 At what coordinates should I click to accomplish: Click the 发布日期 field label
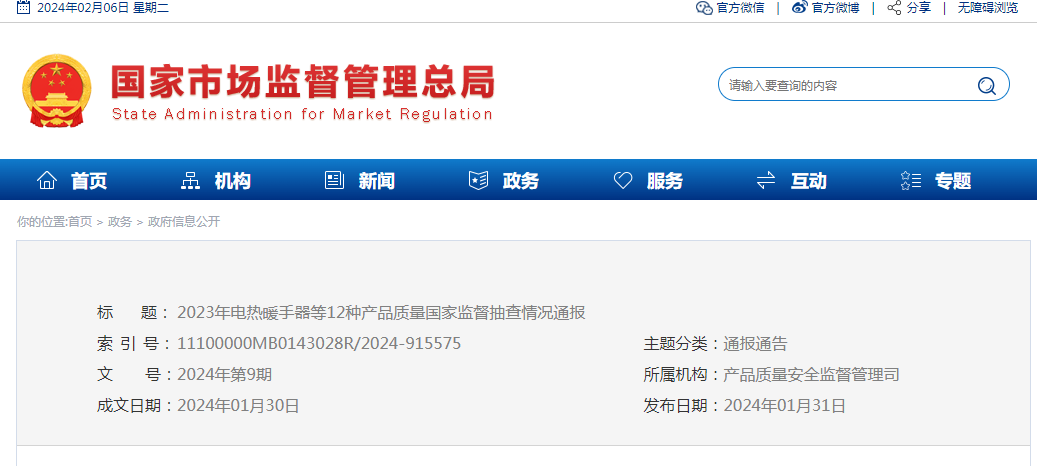point(683,406)
